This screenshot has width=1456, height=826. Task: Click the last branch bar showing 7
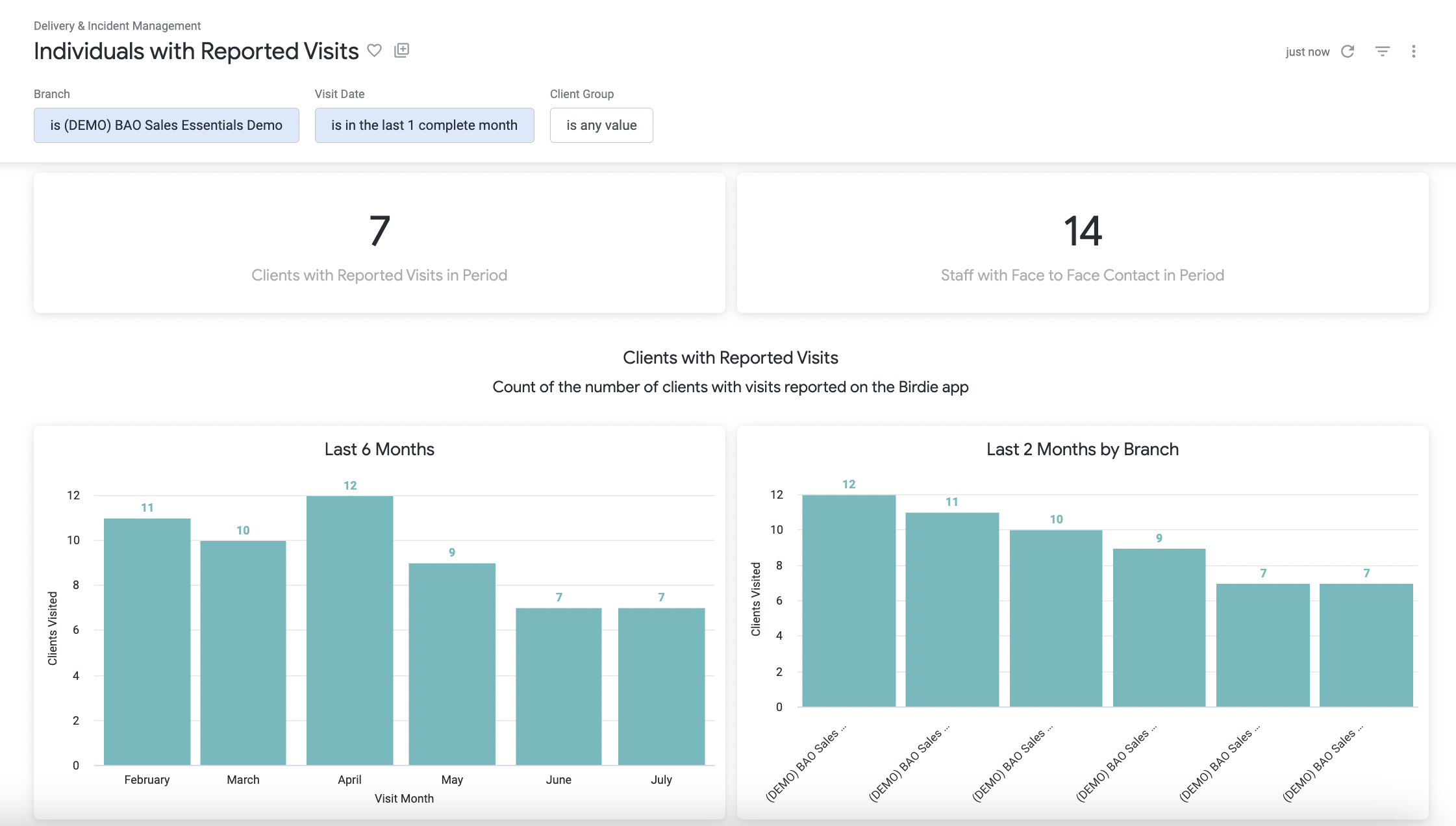(1366, 645)
